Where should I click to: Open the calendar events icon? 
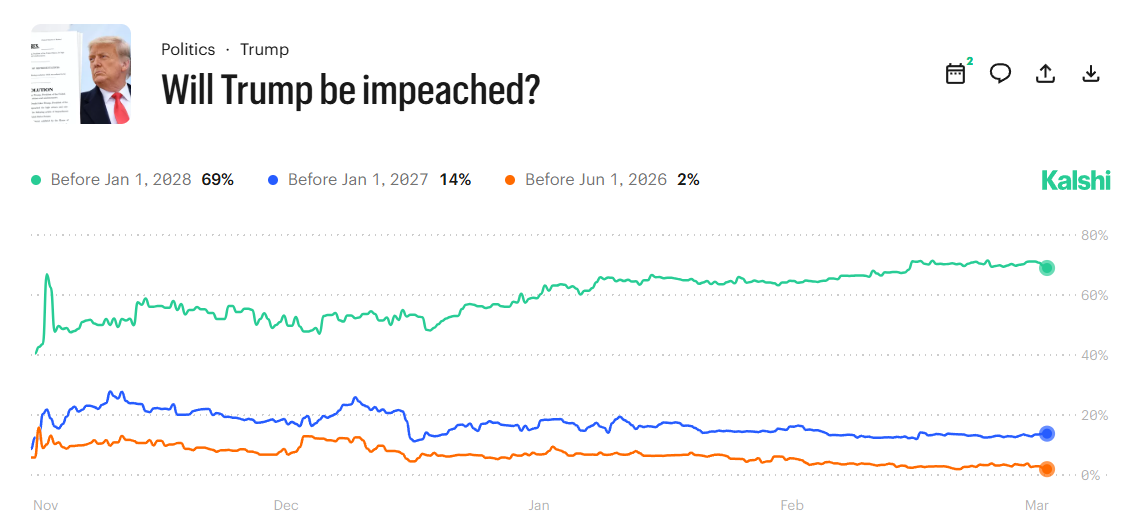click(x=955, y=74)
